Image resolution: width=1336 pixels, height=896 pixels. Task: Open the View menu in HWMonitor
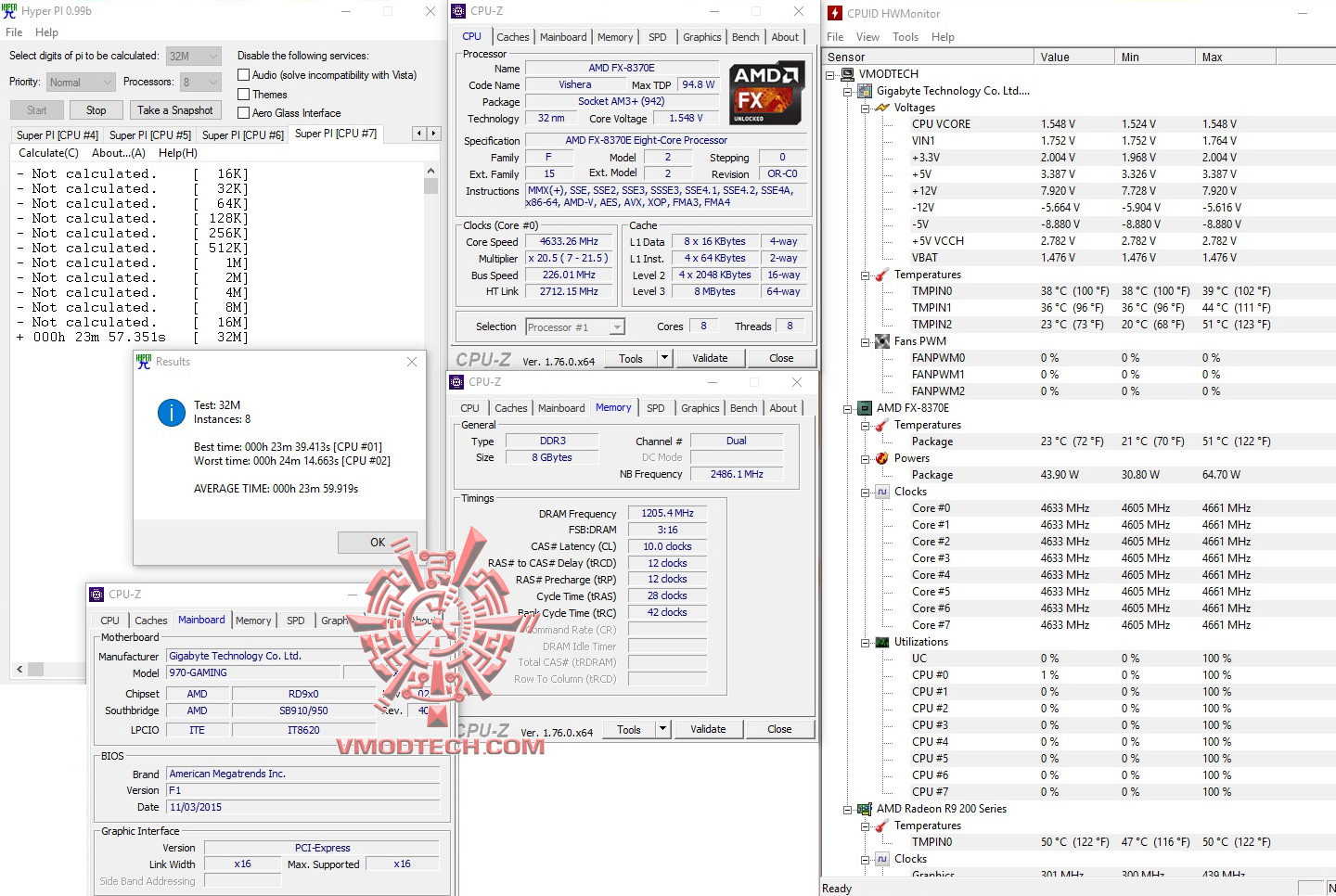pos(867,37)
